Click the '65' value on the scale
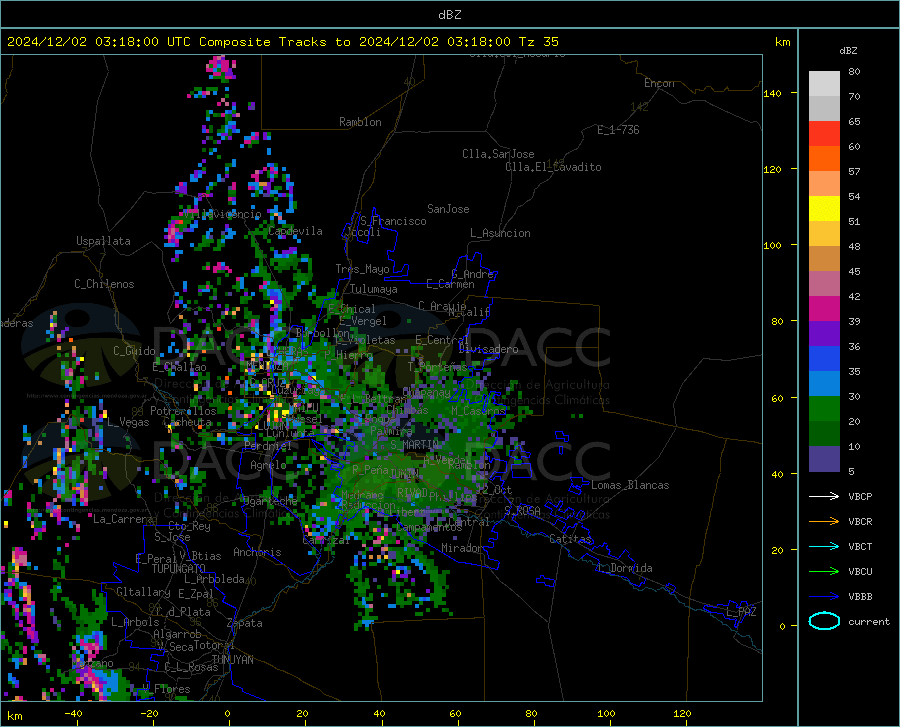The height and width of the screenshot is (727, 900). pos(854,121)
